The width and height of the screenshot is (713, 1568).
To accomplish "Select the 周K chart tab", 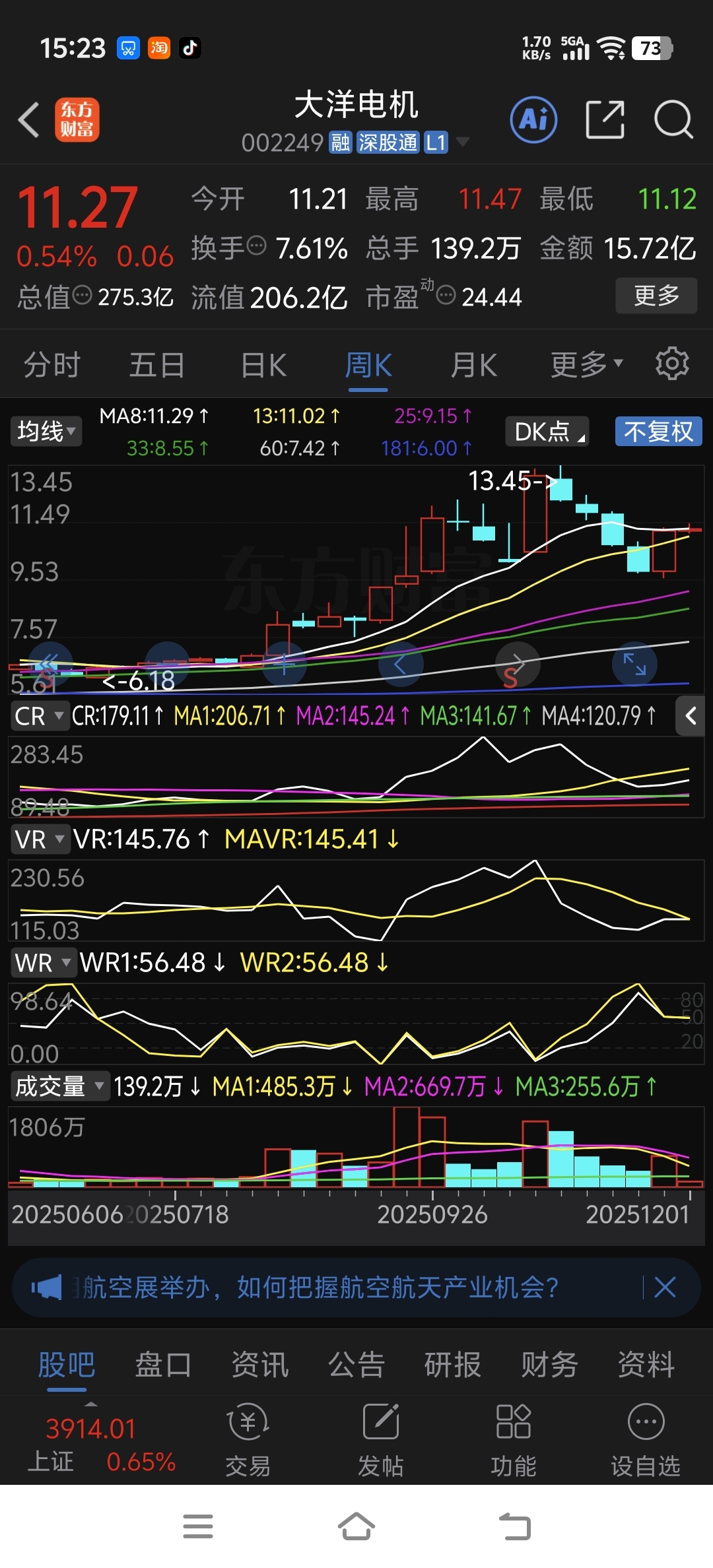I will click(368, 365).
